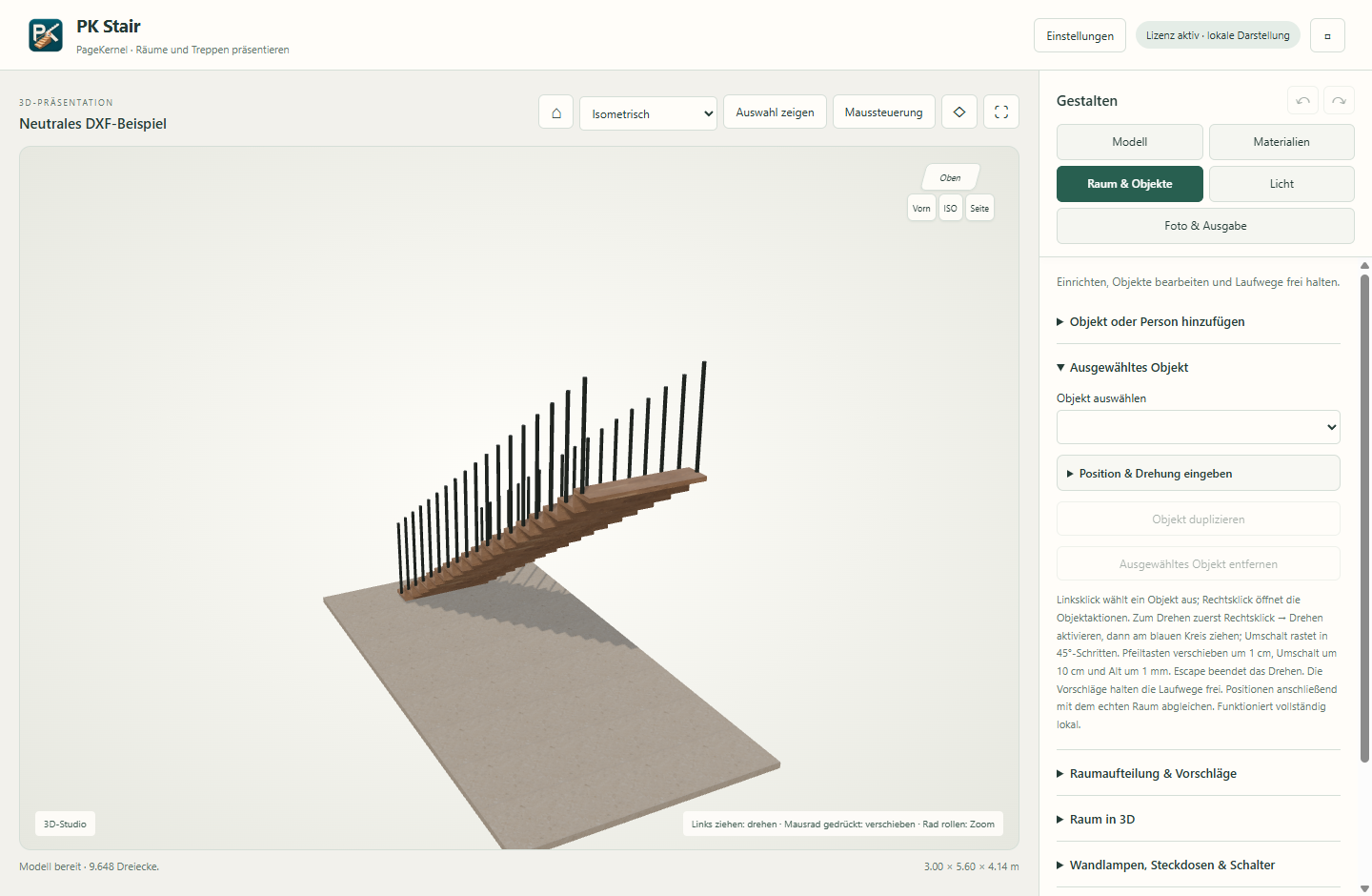Open Einstellungen
This screenshot has height=896, width=1372.
[x=1079, y=35]
